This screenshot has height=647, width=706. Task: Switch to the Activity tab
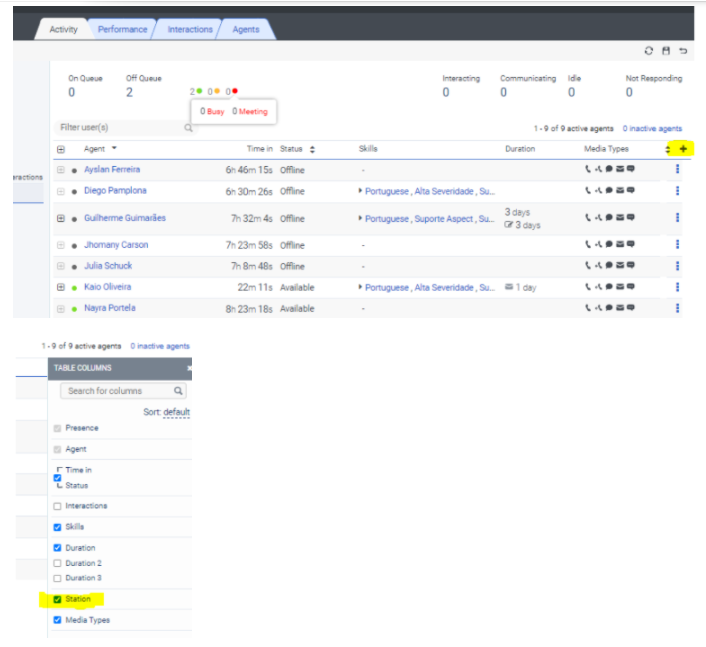[x=63, y=29]
